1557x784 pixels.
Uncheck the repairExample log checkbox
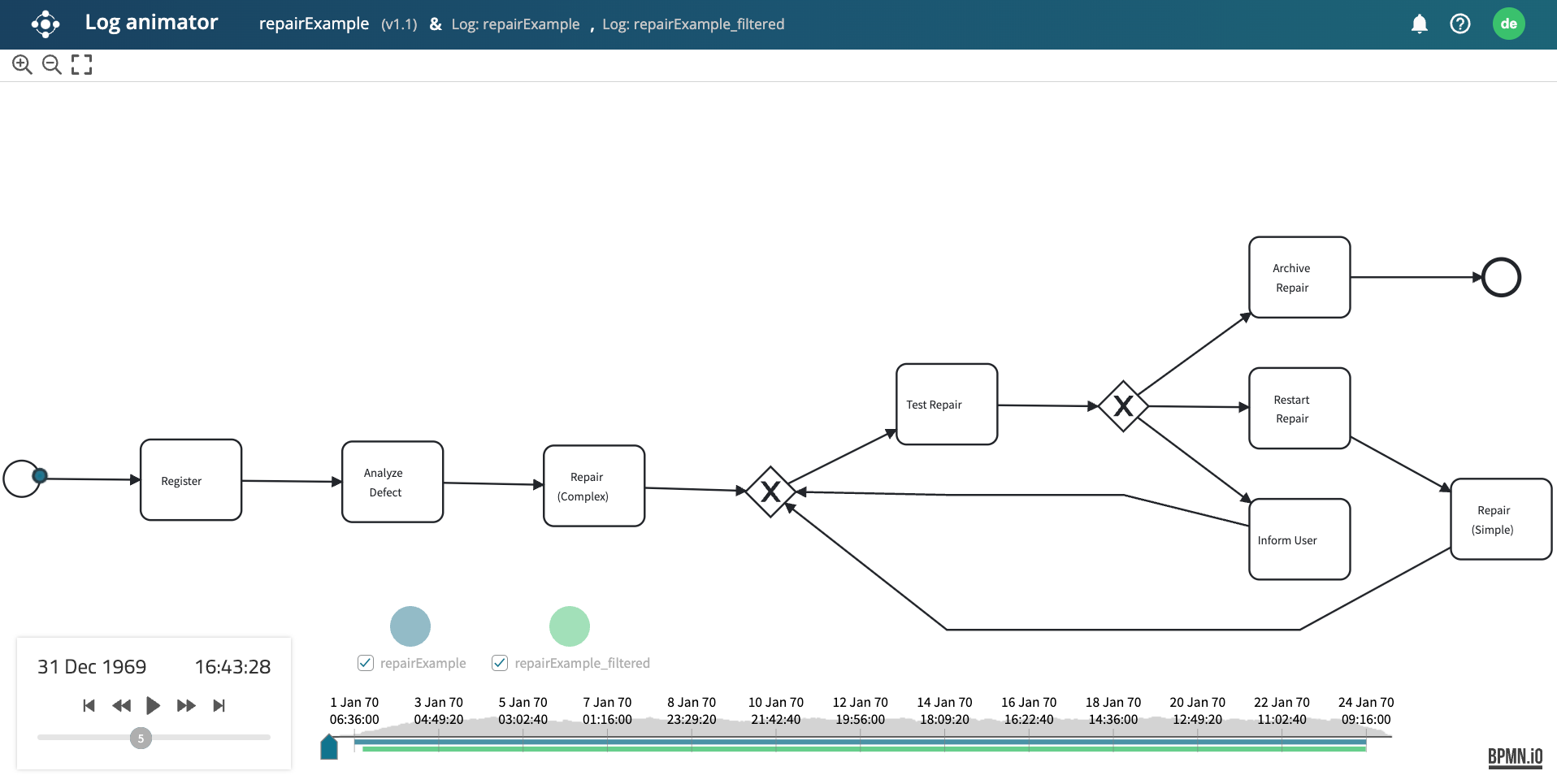tap(366, 663)
